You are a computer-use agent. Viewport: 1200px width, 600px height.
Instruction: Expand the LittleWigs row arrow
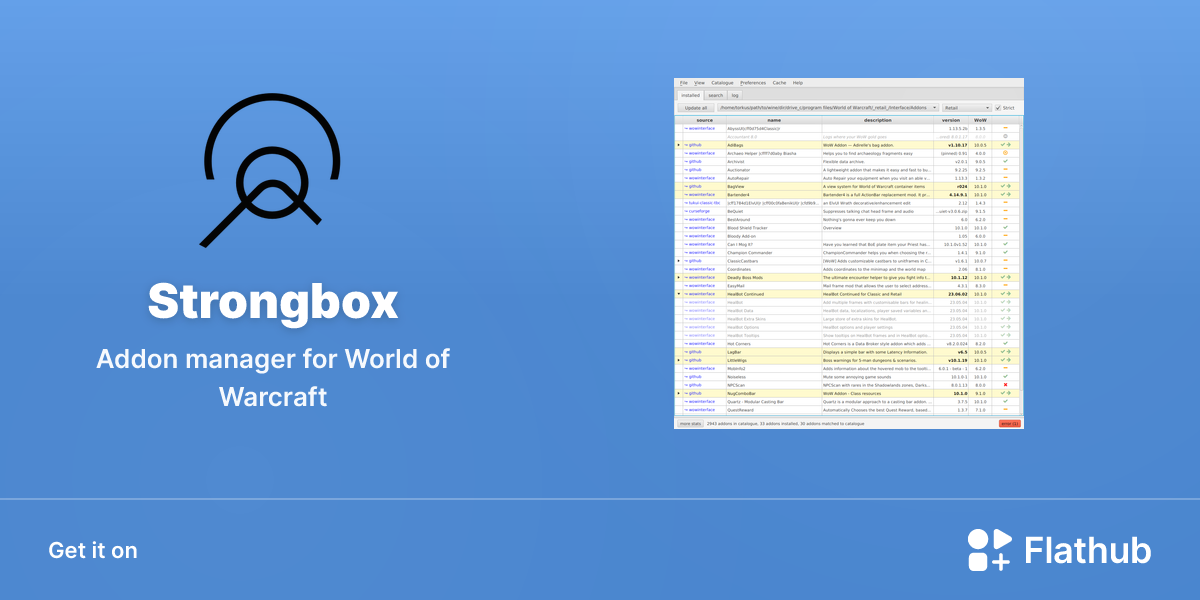tap(678, 360)
